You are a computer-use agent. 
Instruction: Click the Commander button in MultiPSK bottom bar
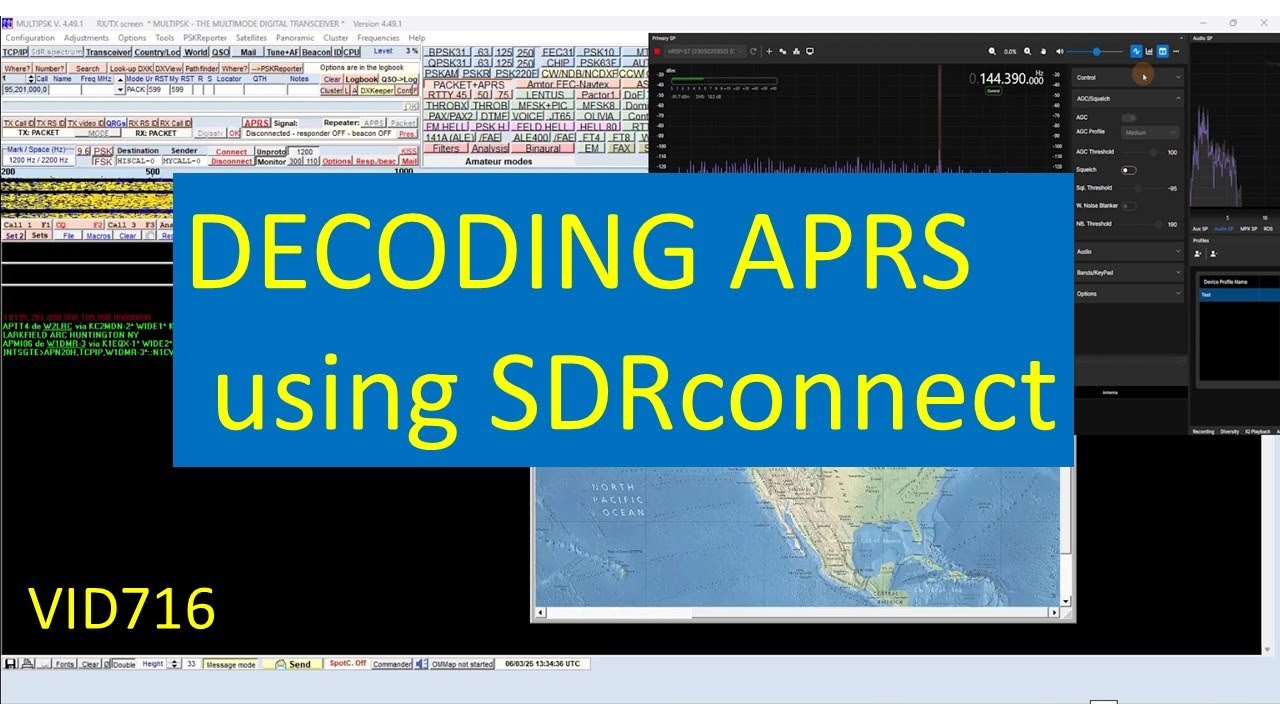click(392, 663)
